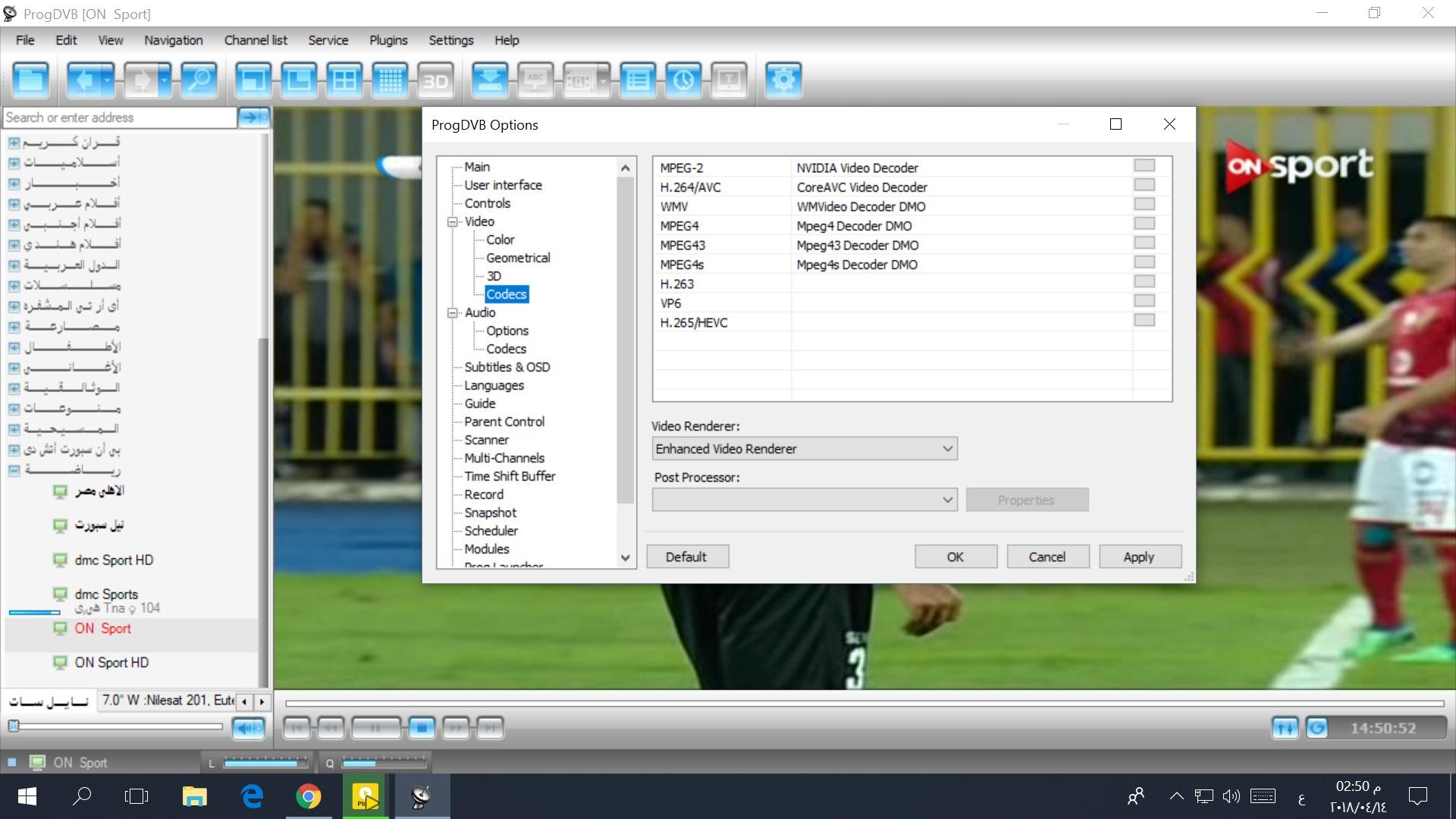This screenshot has height=819, width=1456.
Task: Click the download/record arrow toolbar icon
Action: [x=490, y=80]
